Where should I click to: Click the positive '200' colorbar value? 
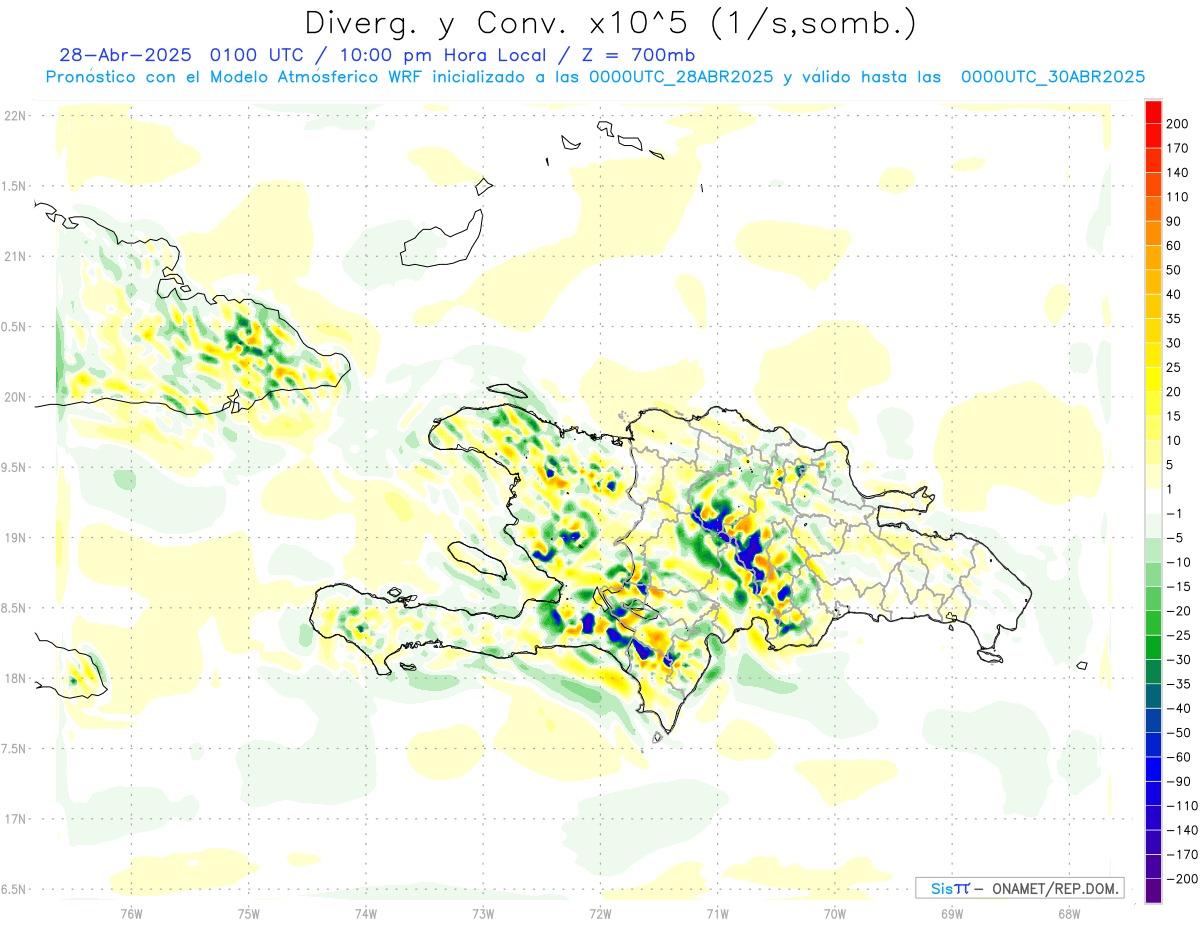pyautogui.click(x=1179, y=124)
